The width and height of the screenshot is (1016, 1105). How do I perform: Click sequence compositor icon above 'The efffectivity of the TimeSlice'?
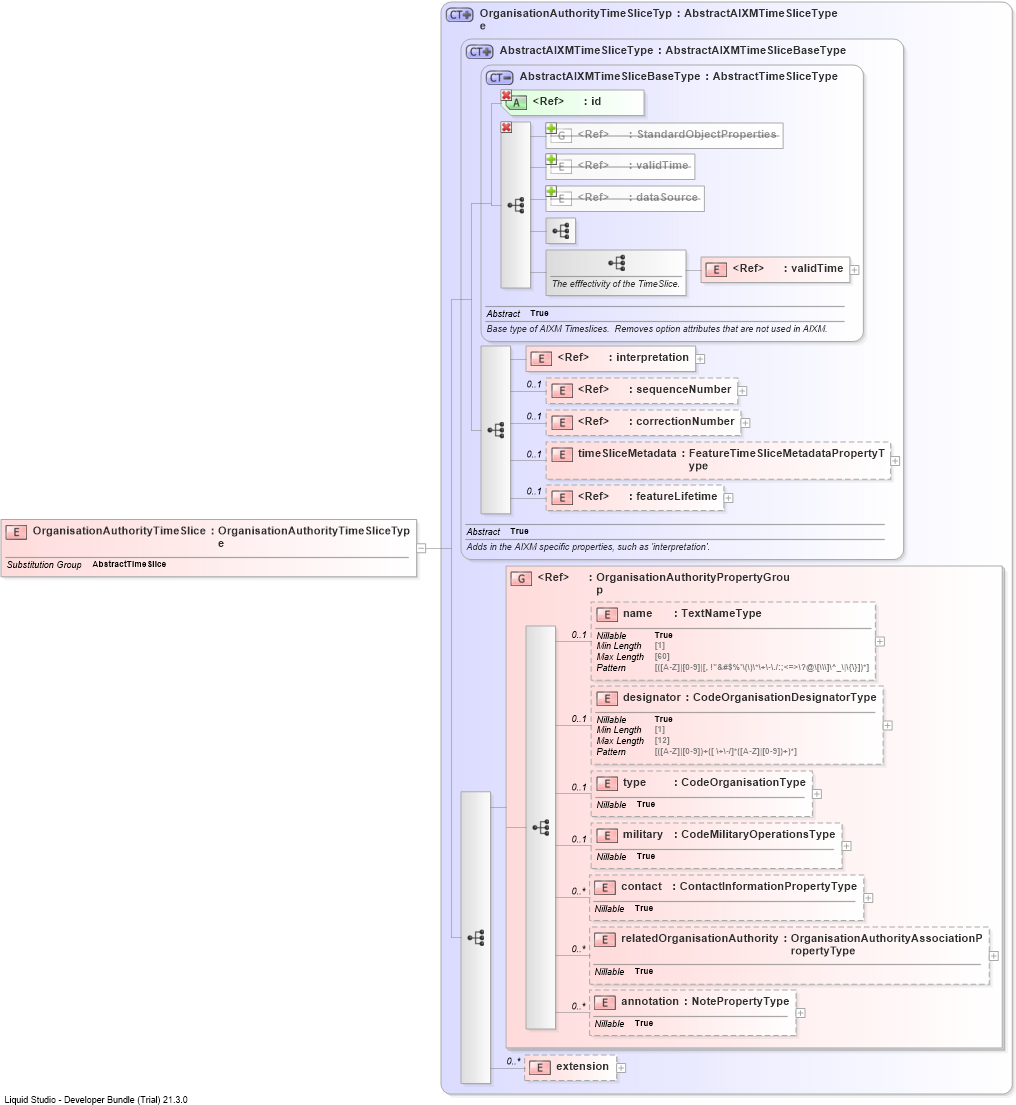[x=617, y=263]
